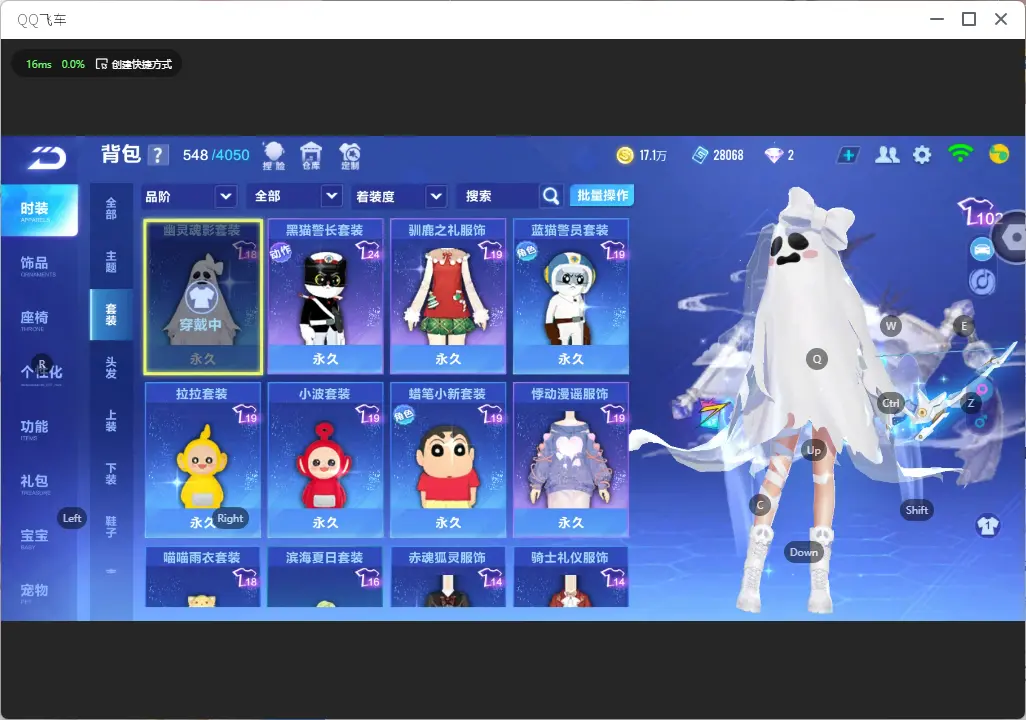This screenshot has width=1026, height=720.
Task: Click the 角色 badge on 蓝猫警员套装
Action: click(x=526, y=251)
